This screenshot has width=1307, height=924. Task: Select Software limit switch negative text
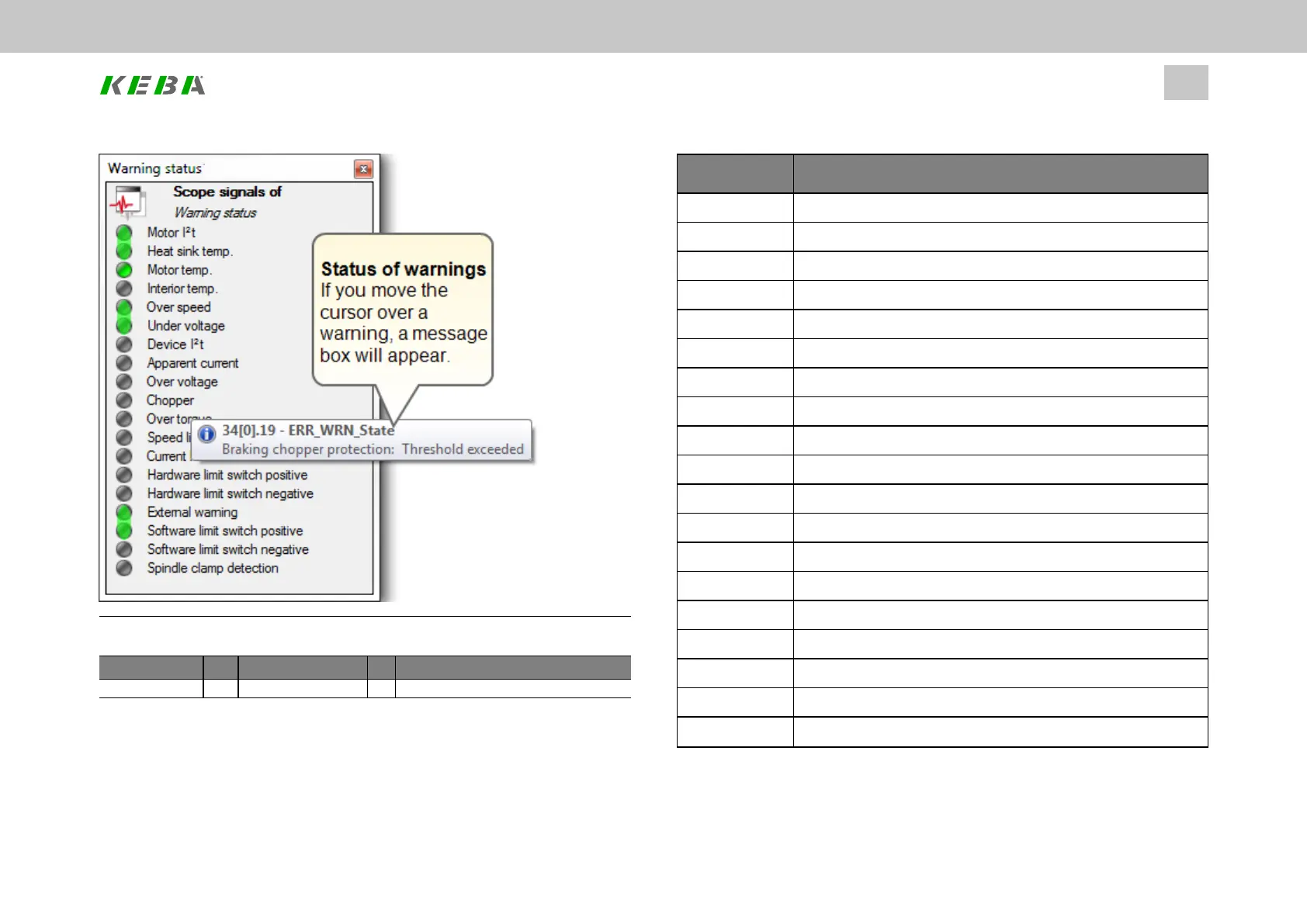[x=228, y=549]
